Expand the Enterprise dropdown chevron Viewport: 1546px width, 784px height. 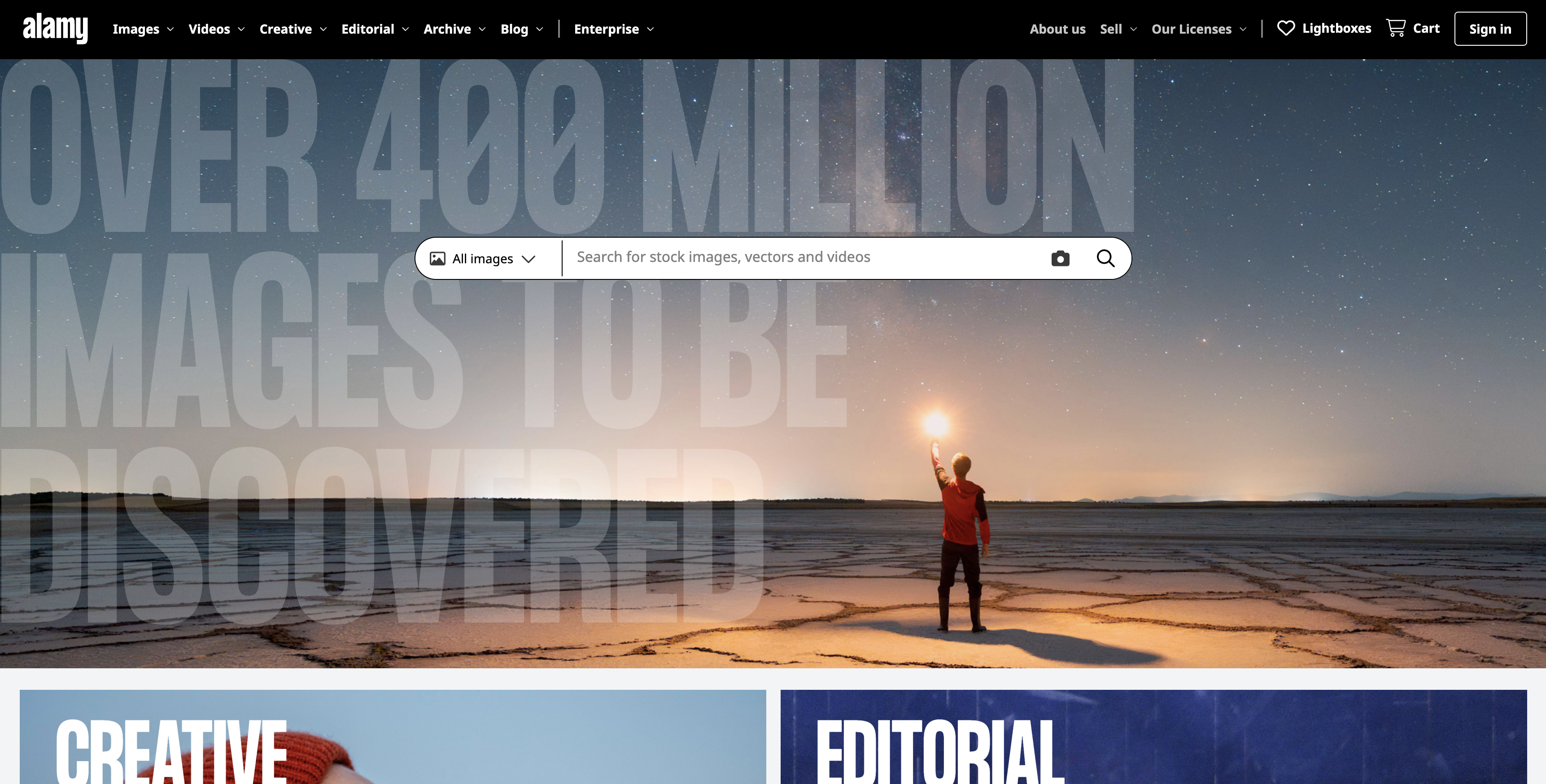pos(651,30)
